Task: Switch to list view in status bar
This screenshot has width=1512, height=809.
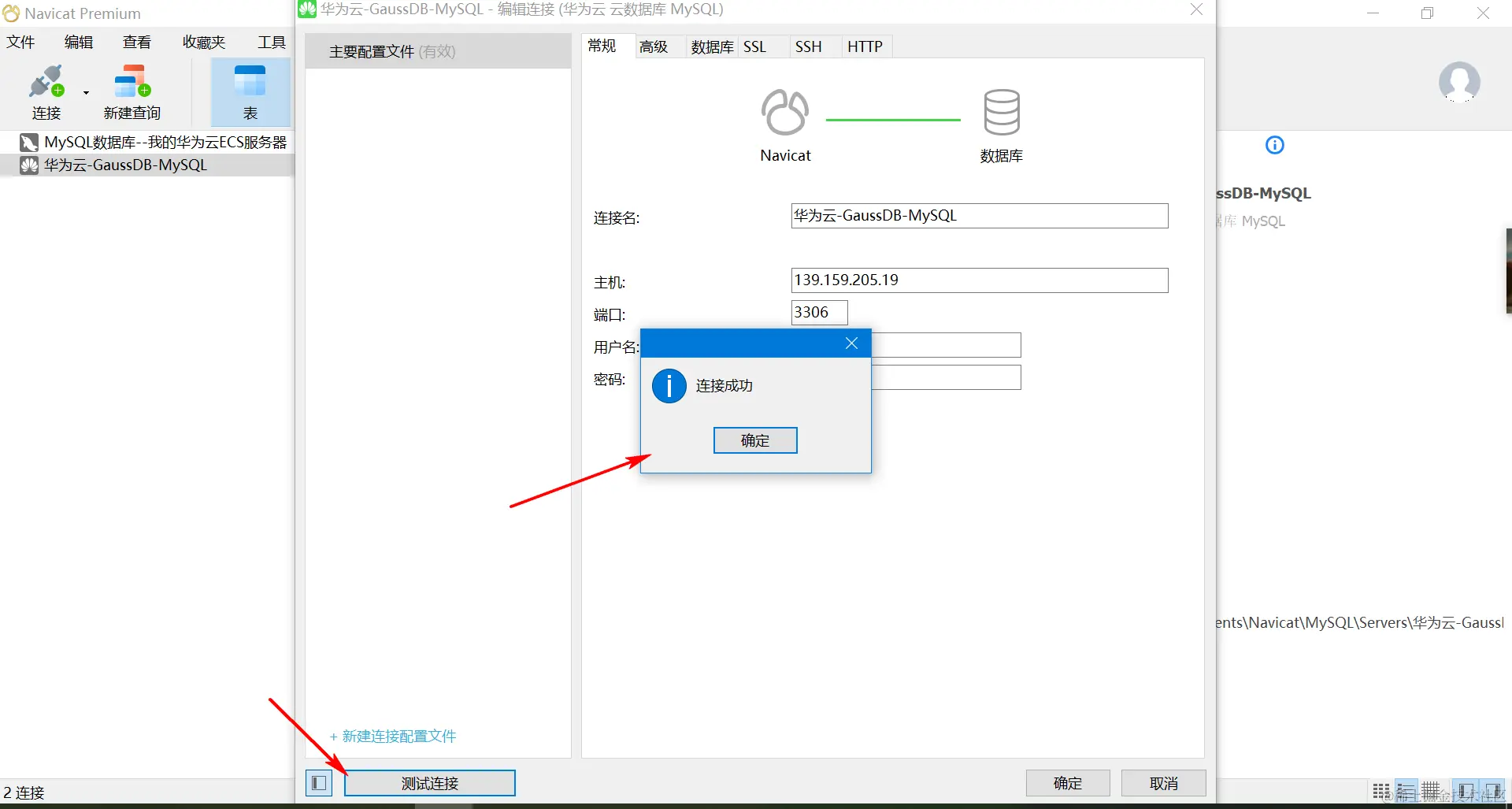Action: (x=1406, y=791)
